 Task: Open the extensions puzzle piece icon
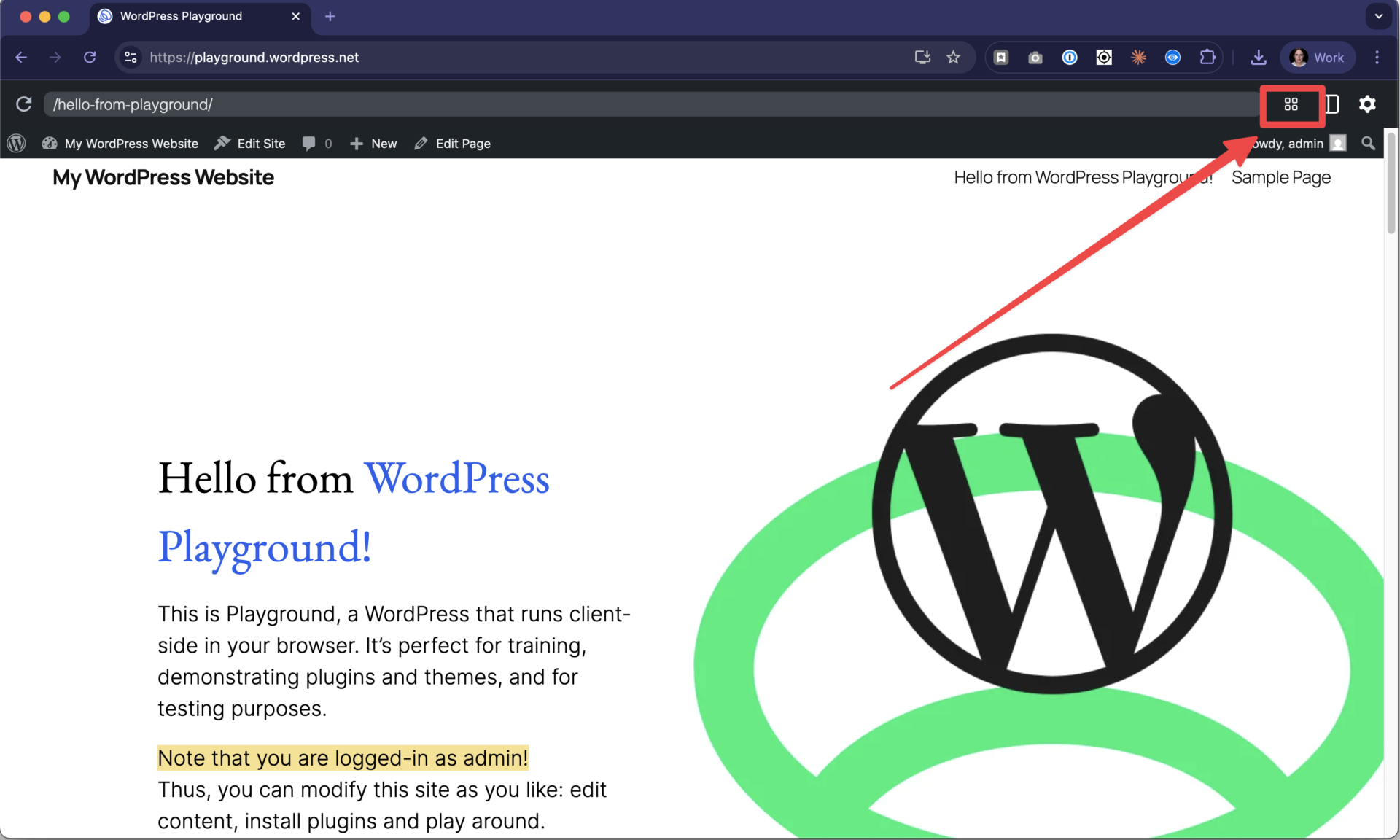pos(1208,57)
